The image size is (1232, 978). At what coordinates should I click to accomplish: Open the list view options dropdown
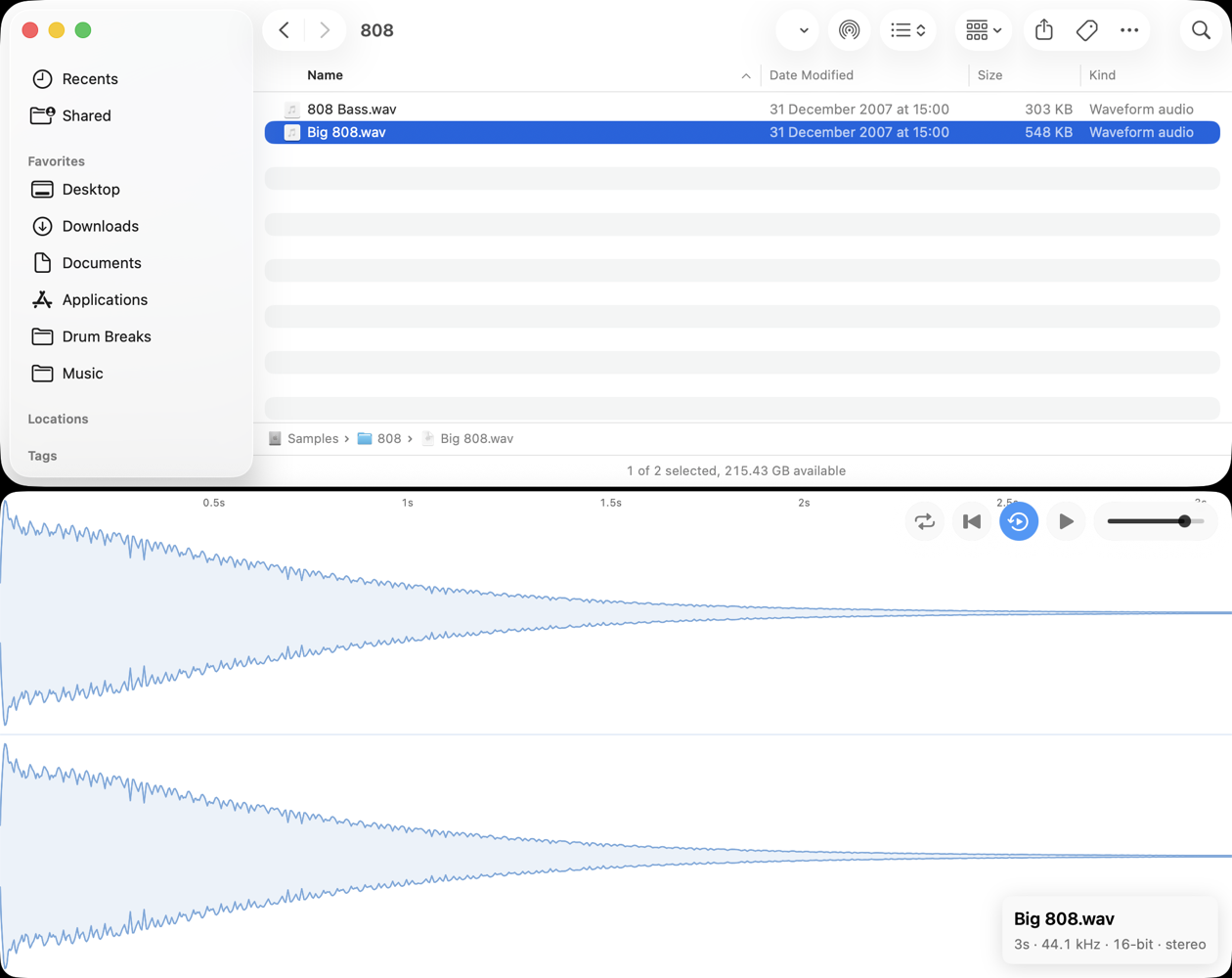click(908, 30)
